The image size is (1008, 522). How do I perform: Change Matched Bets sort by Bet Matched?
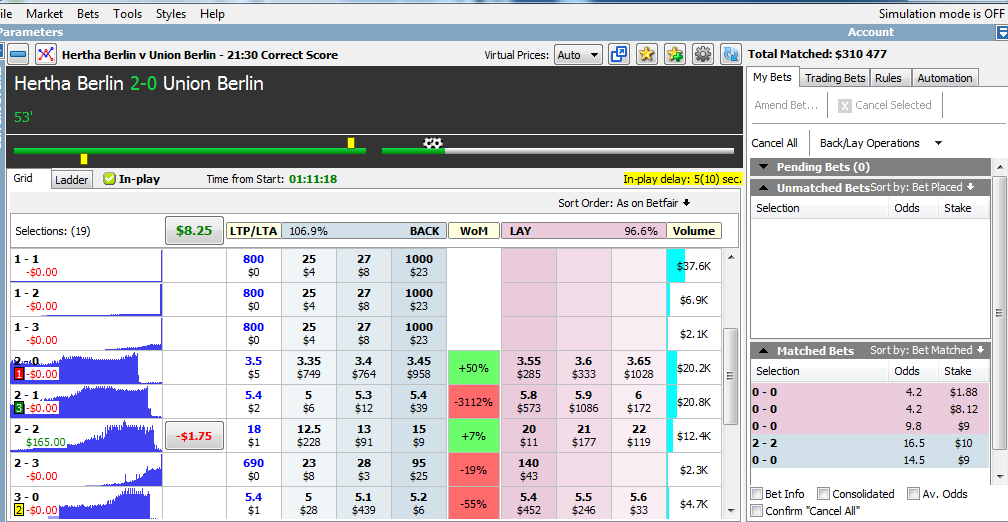(927, 350)
